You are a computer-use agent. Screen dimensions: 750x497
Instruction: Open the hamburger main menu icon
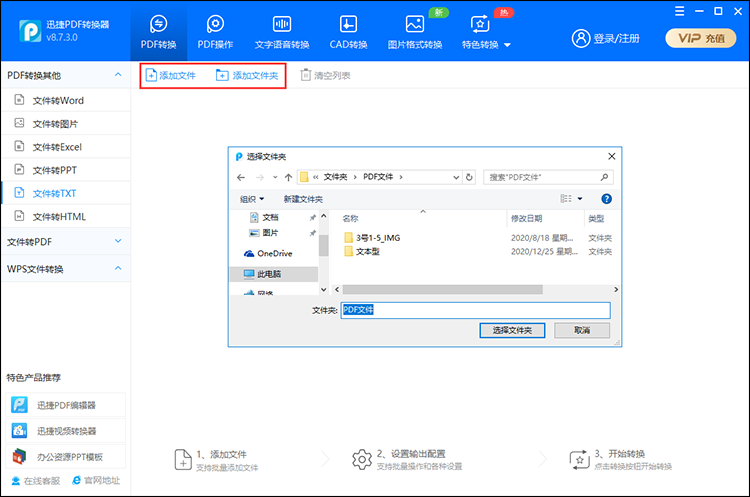(679, 11)
